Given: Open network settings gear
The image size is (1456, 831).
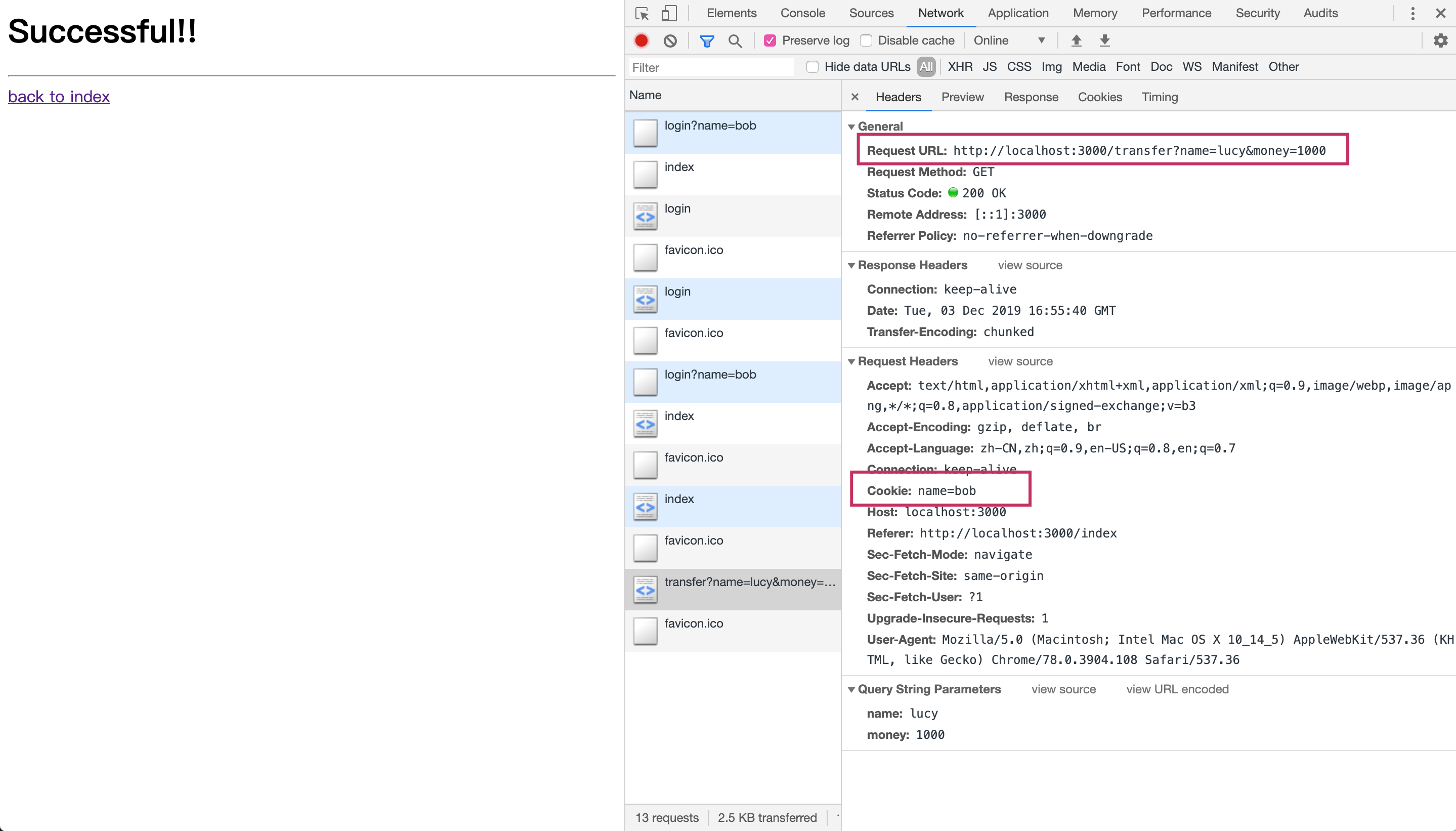Looking at the screenshot, I should click(1440, 40).
